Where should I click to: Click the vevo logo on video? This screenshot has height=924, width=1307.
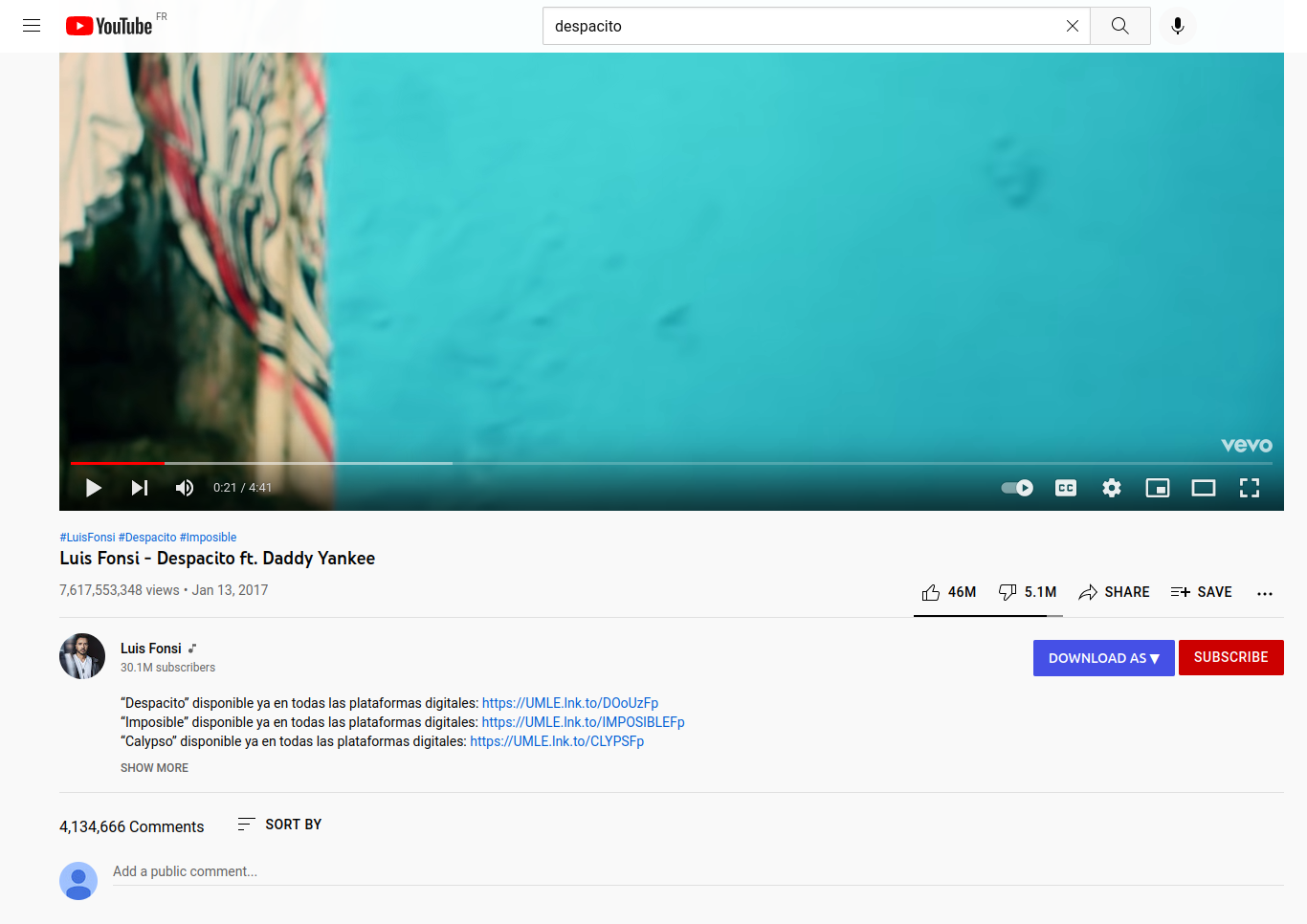1247,445
